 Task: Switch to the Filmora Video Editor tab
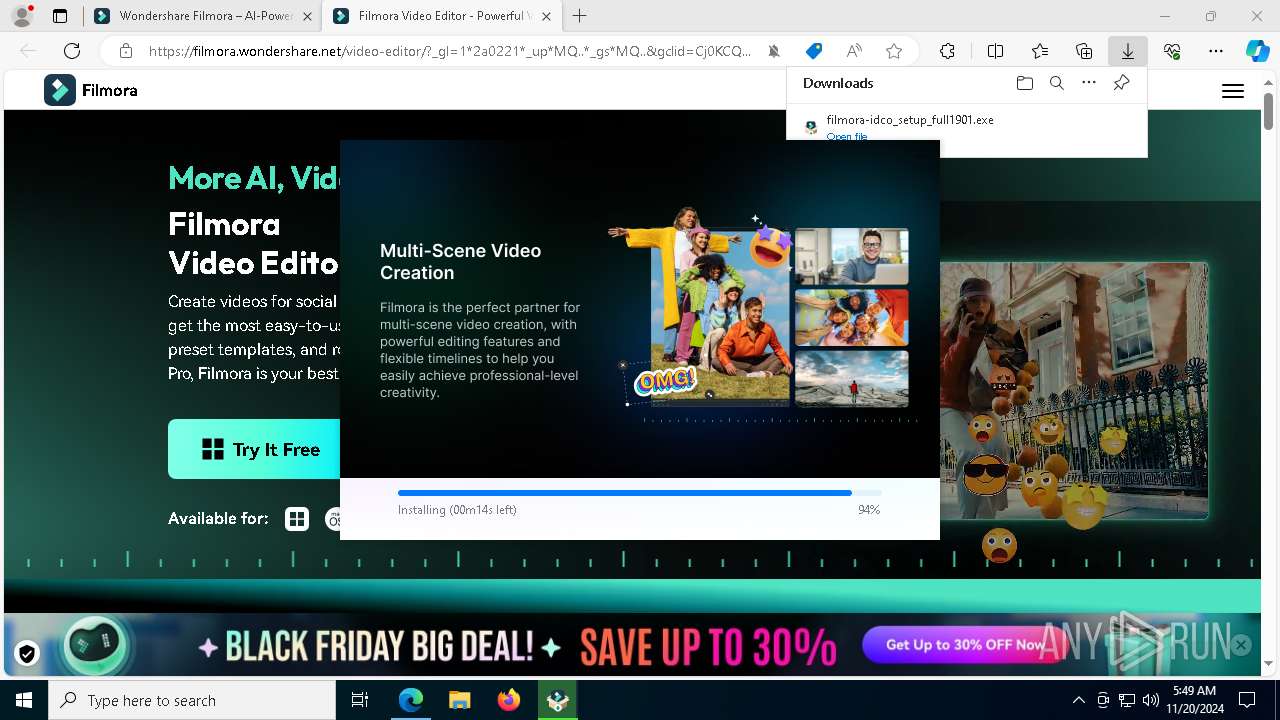pos(442,16)
